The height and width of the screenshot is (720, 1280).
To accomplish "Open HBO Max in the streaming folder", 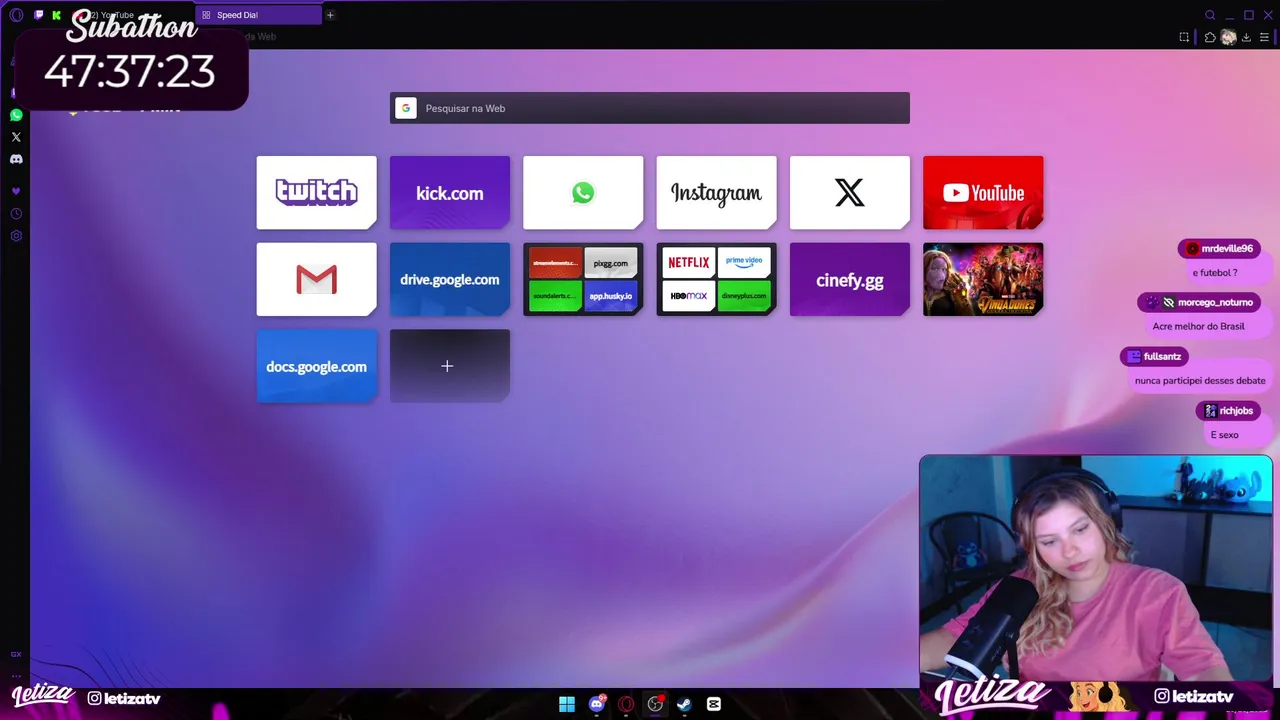I will coord(688,296).
